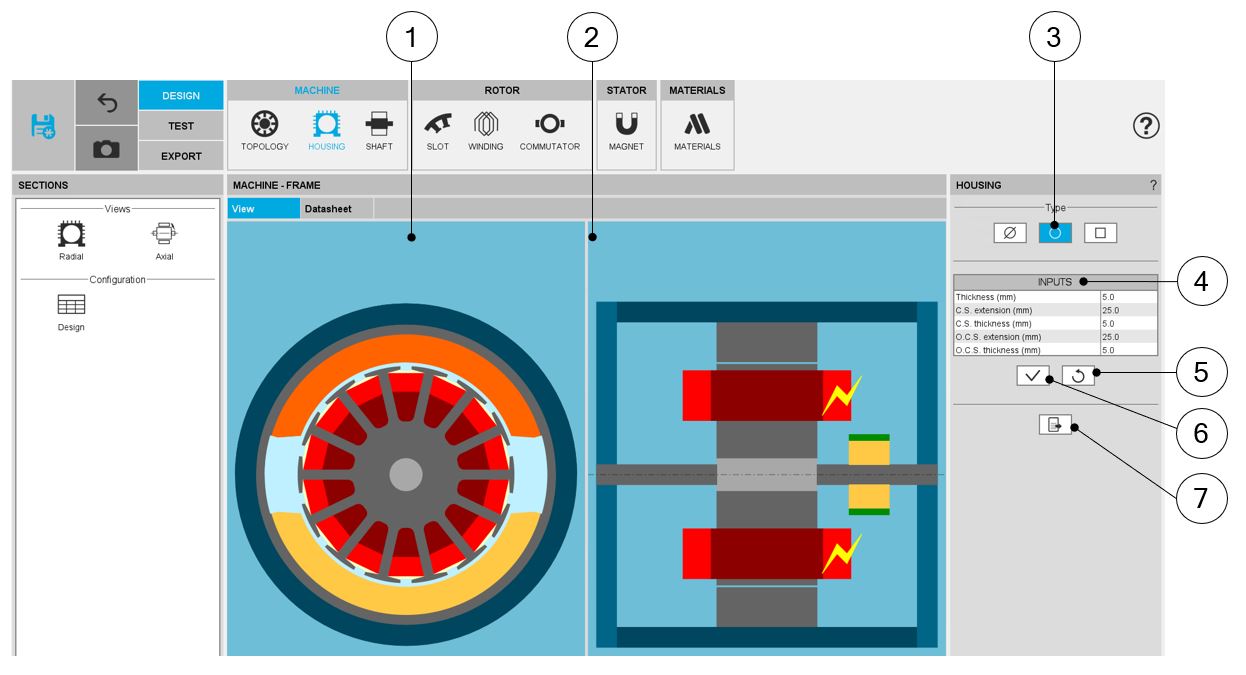Select the square housing type option
The image size is (1246, 675).
pos(1100,233)
